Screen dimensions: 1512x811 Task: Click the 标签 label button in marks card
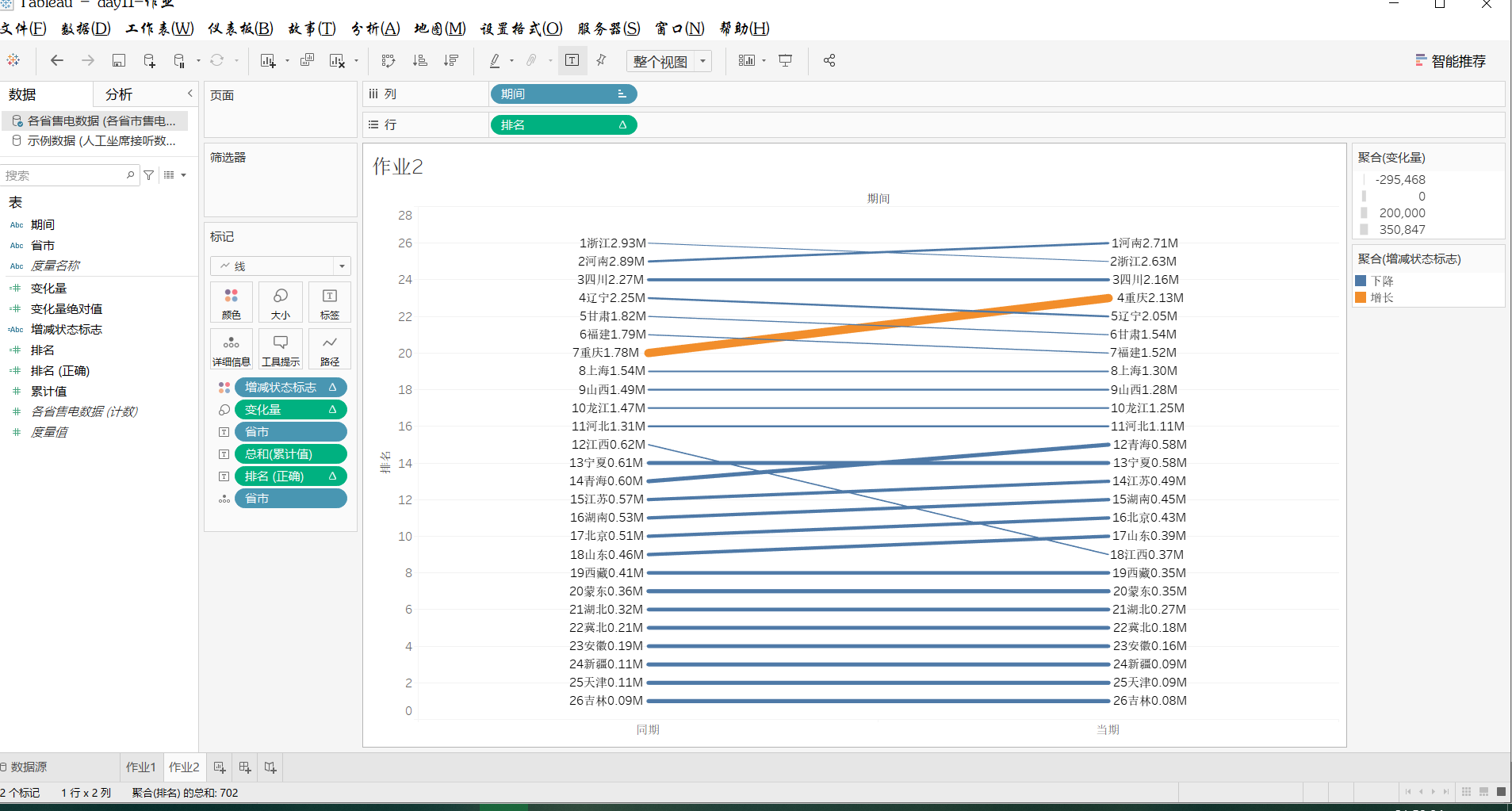point(330,304)
